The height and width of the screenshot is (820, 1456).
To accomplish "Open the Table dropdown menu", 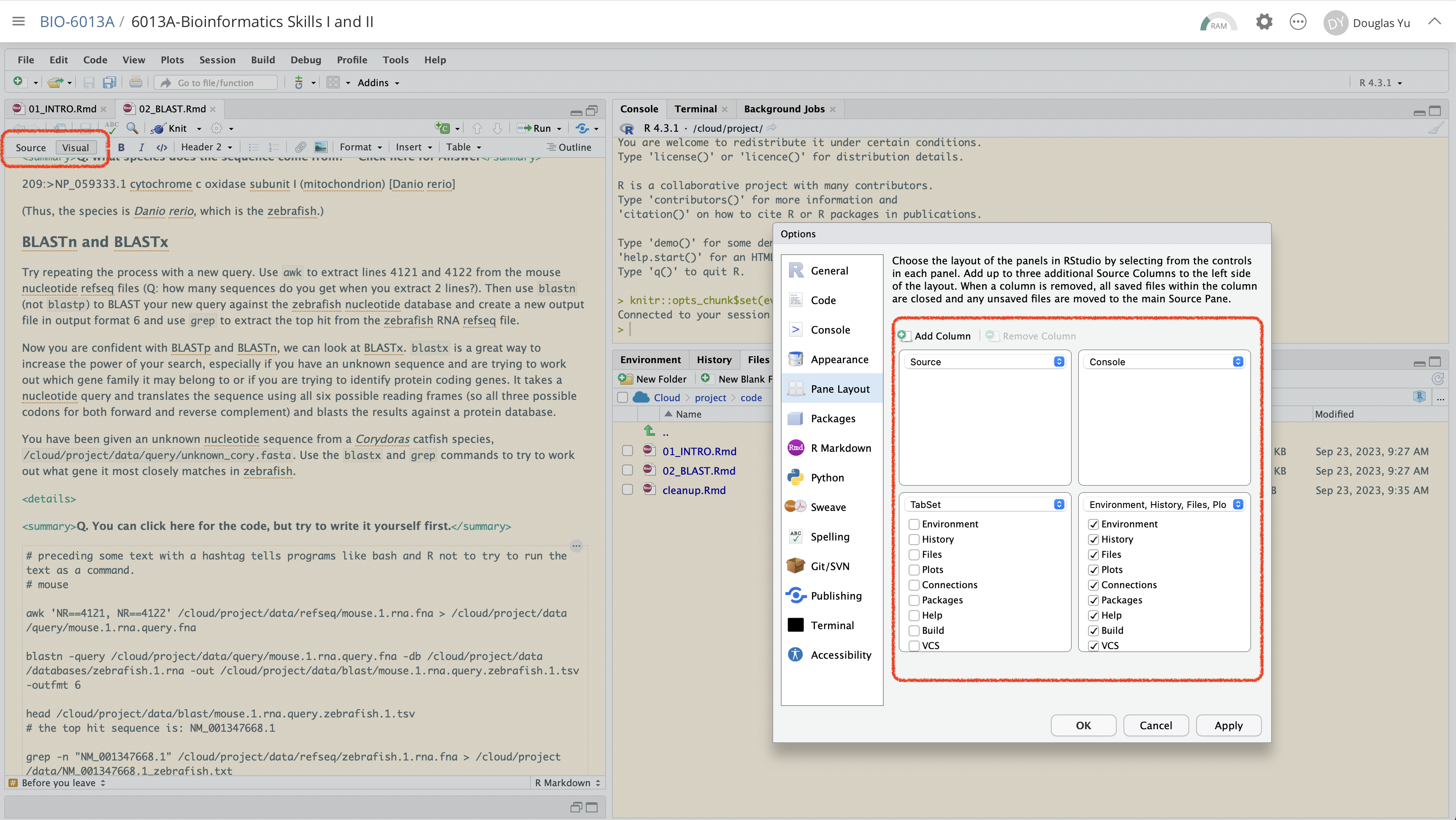I will (463, 147).
